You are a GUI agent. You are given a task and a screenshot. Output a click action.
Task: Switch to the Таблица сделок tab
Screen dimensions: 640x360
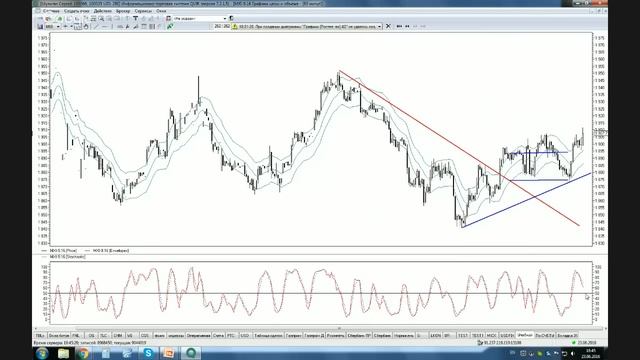(x=268, y=336)
